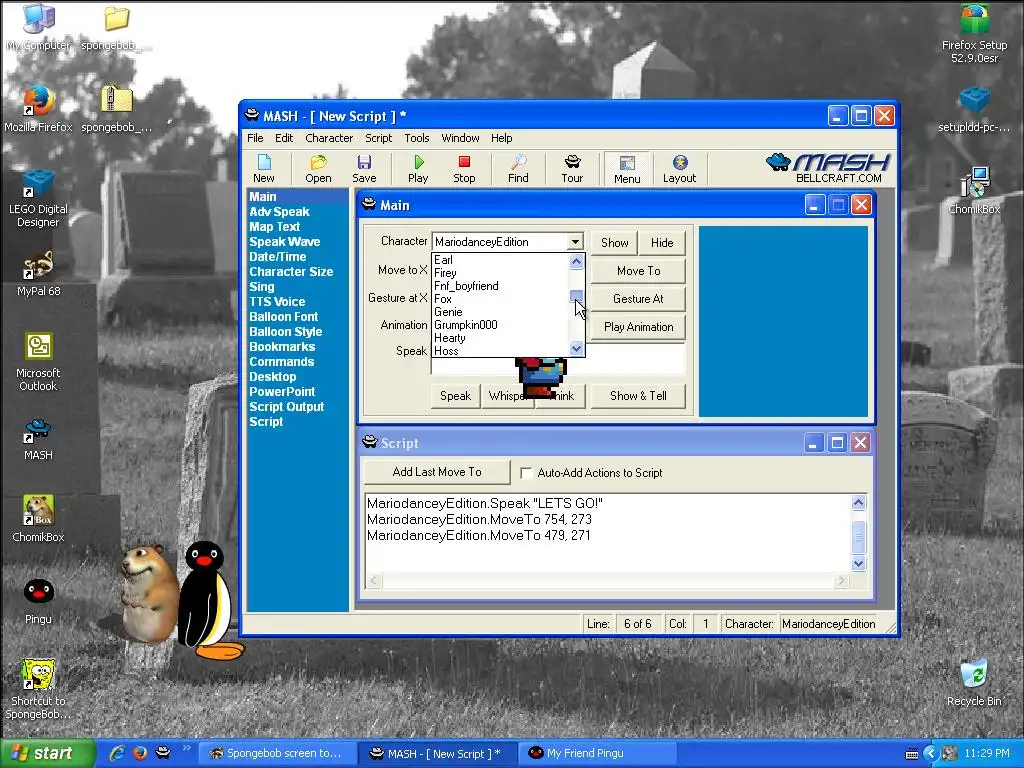
Task: Open My Computer desktop icon
Action: (x=39, y=27)
